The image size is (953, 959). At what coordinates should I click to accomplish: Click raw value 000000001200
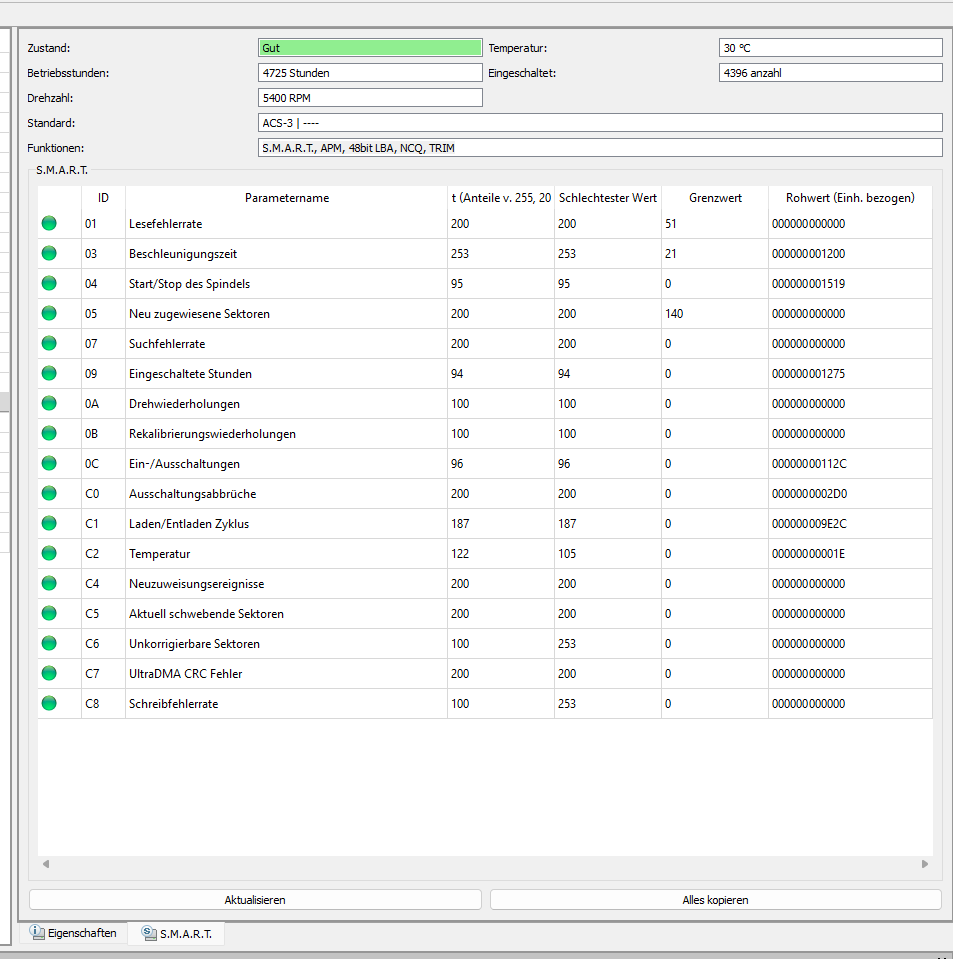tap(808, 254)
